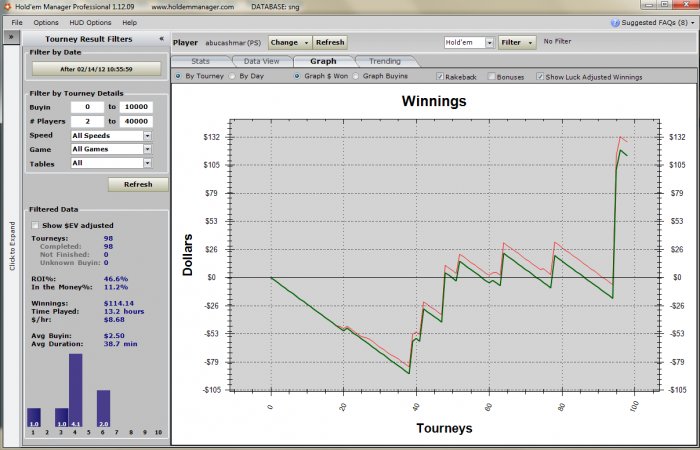
Task: Open the File menu
Action: 17,22
